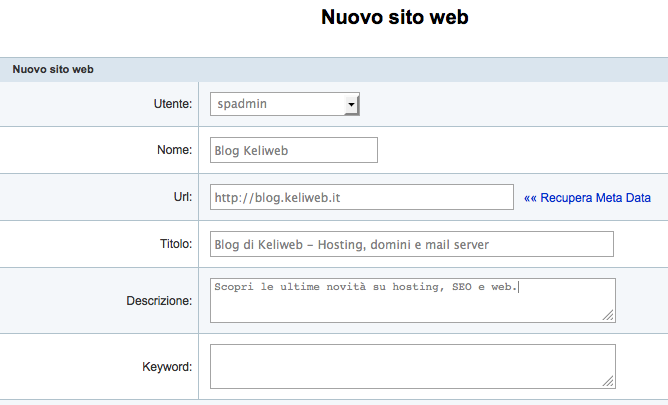The image size is (668, 405).
Task: Click the Titolo: label
Action: coord(174,244)
